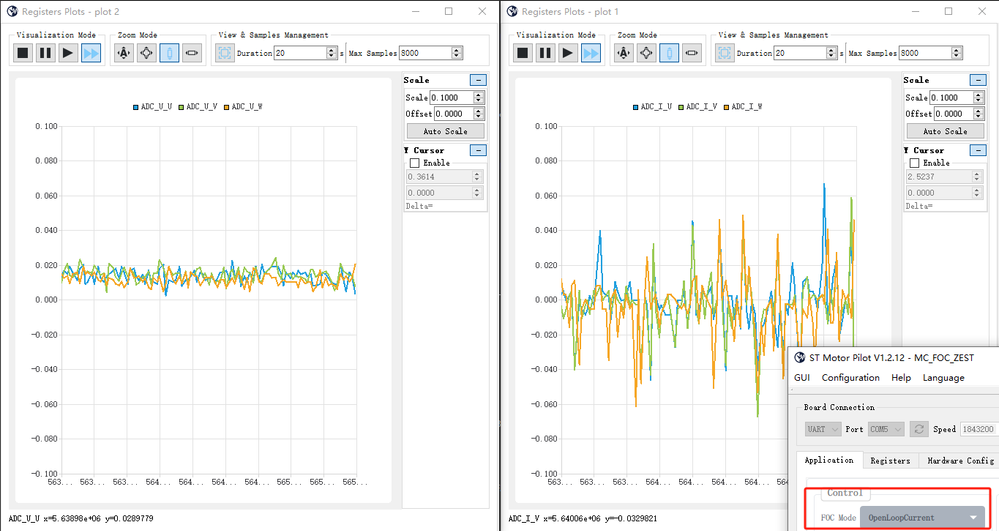Toggle ADC_I_U series in plot 1 legend
Screen dimensions: 999x531
(651, 107)
